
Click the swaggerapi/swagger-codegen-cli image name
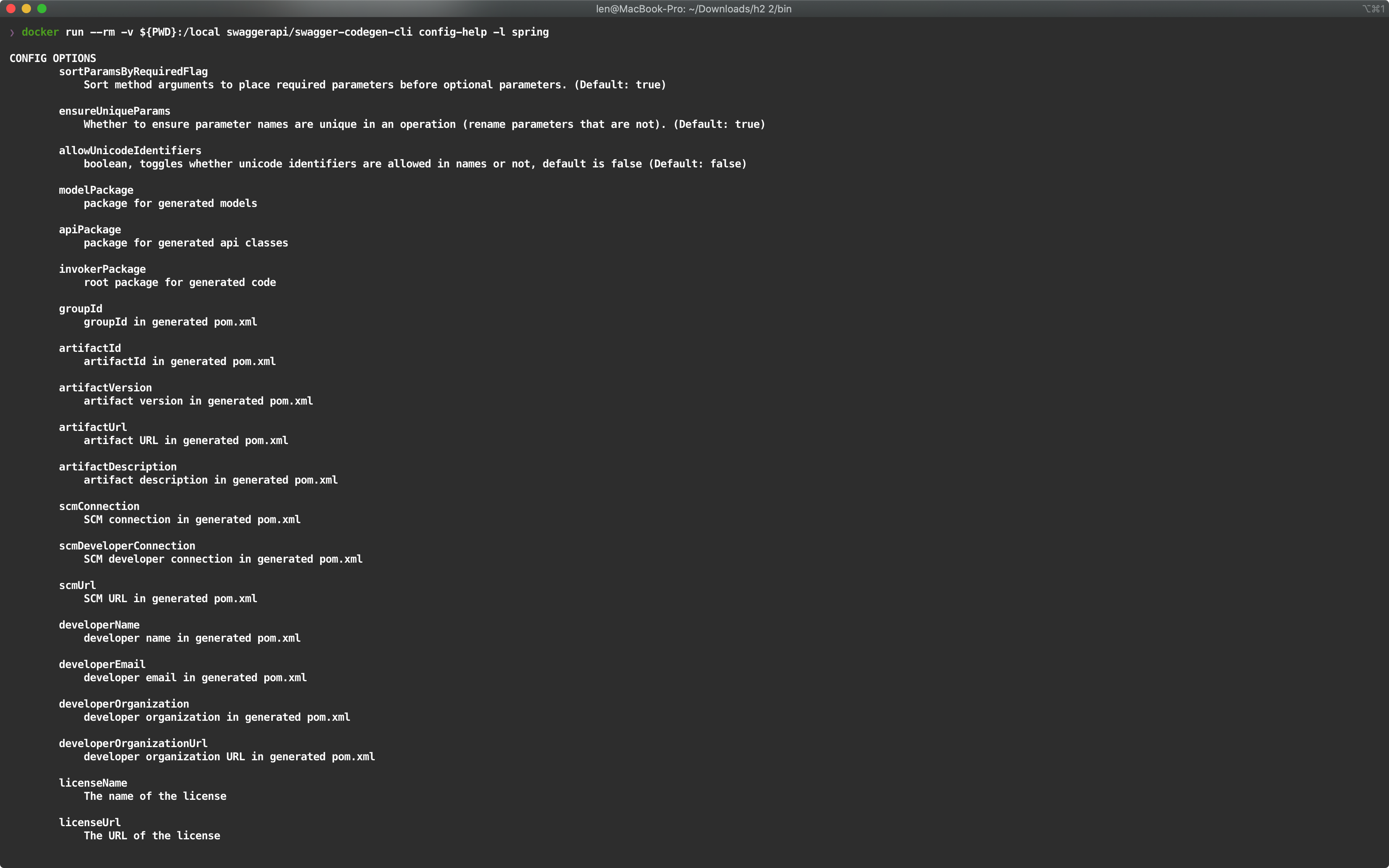[319, 32]
